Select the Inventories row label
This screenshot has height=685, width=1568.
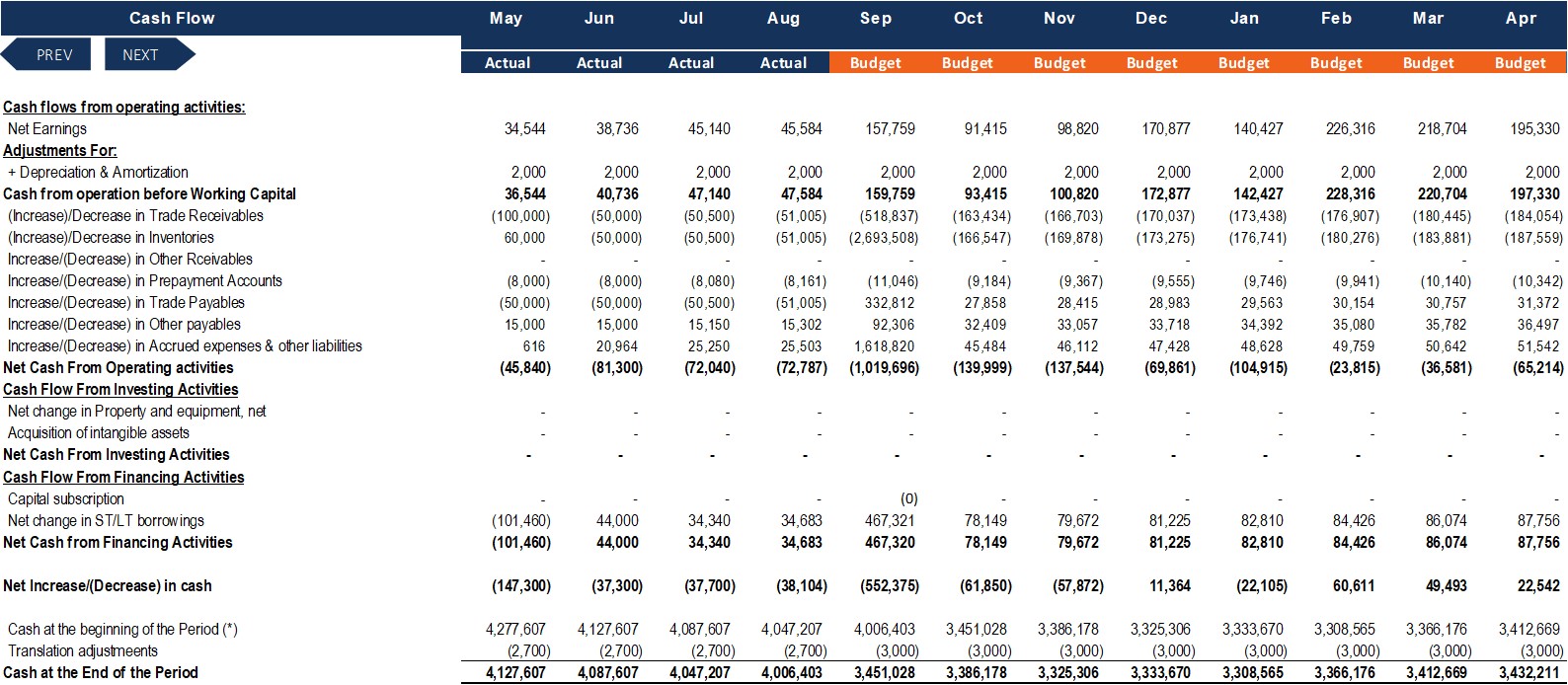tap(111, 237)
